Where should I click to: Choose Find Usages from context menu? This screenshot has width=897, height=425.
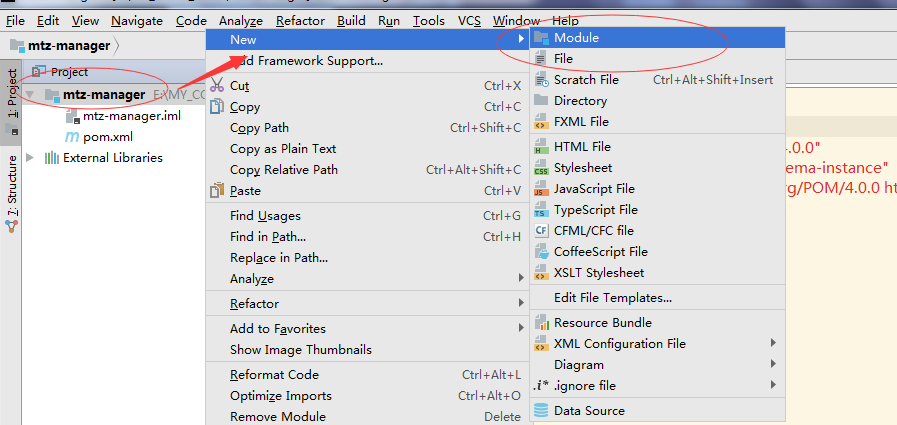(x=265, y=216)
